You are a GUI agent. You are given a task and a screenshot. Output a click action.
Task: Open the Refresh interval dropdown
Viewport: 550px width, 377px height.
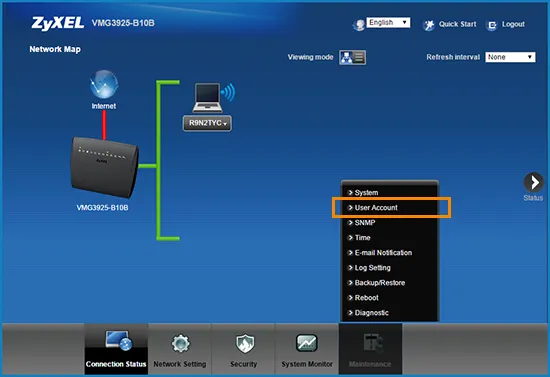pos(510,57)
